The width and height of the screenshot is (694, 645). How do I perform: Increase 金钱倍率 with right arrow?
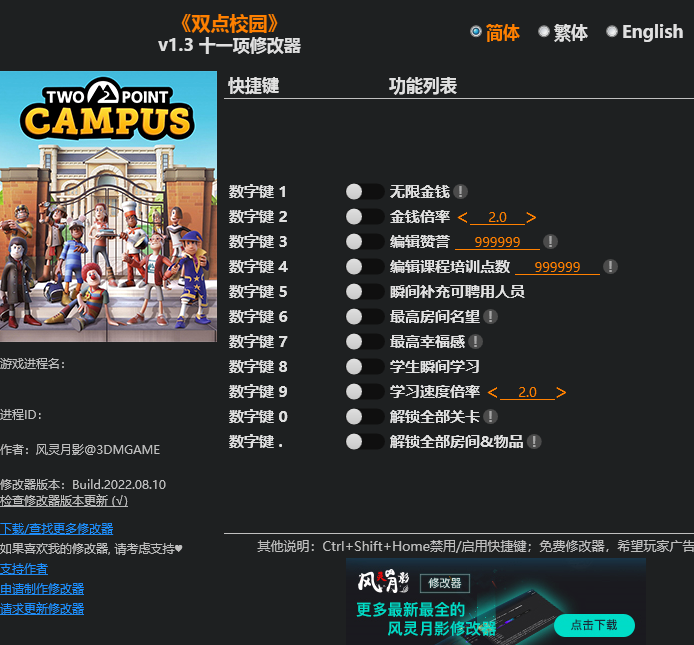click(x=531, y=217)
